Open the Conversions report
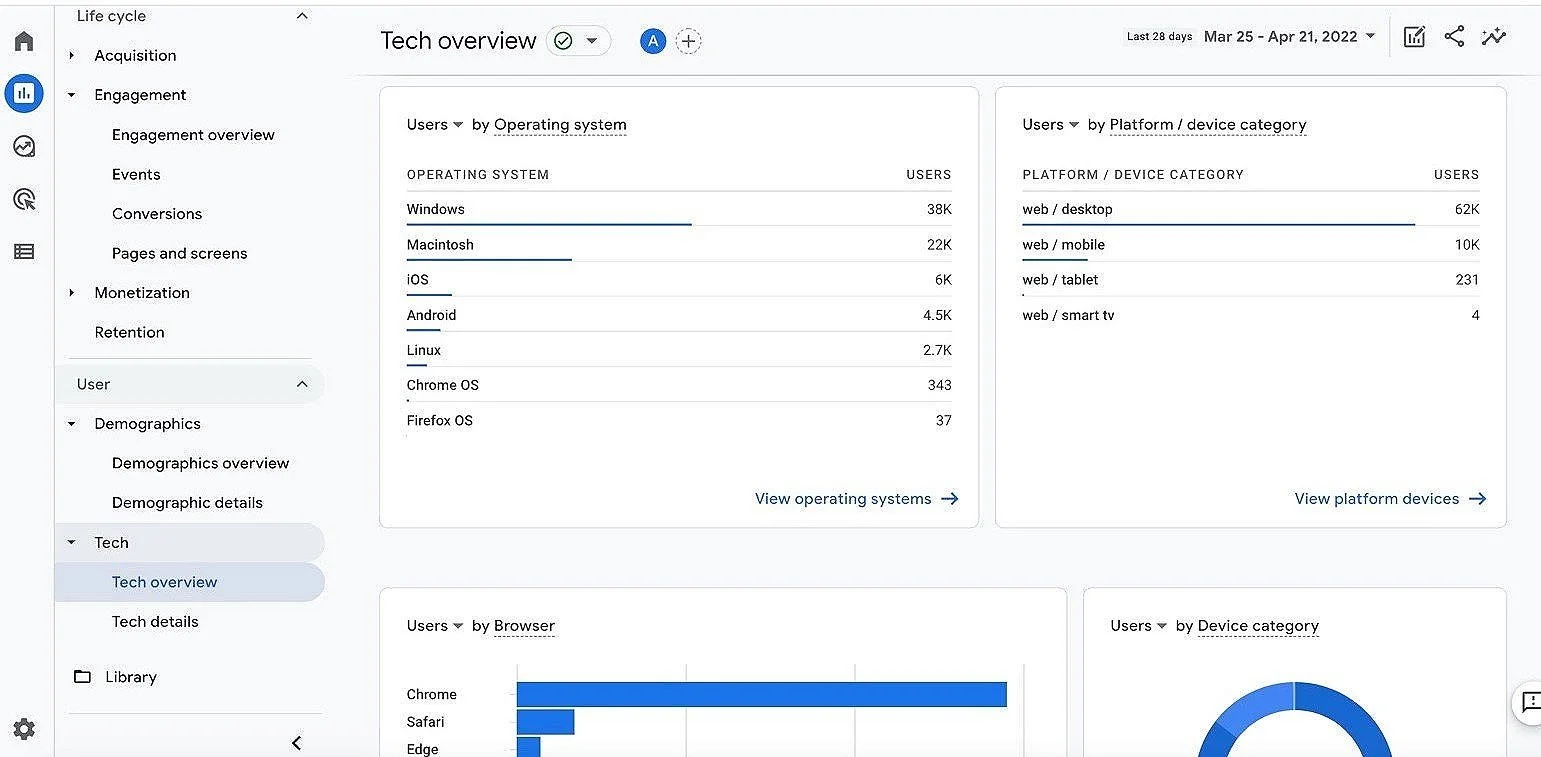 click(x=157, y=214)
